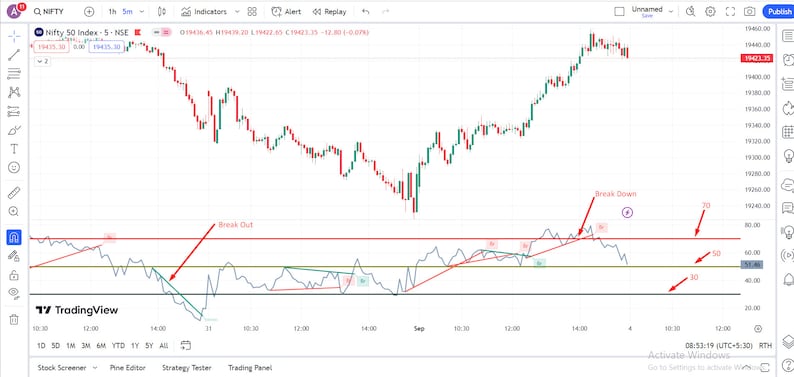Viewport: 794px width, 377px height.
Task: Toggle magnet mode for drawings
Action: tap(14, 237)
